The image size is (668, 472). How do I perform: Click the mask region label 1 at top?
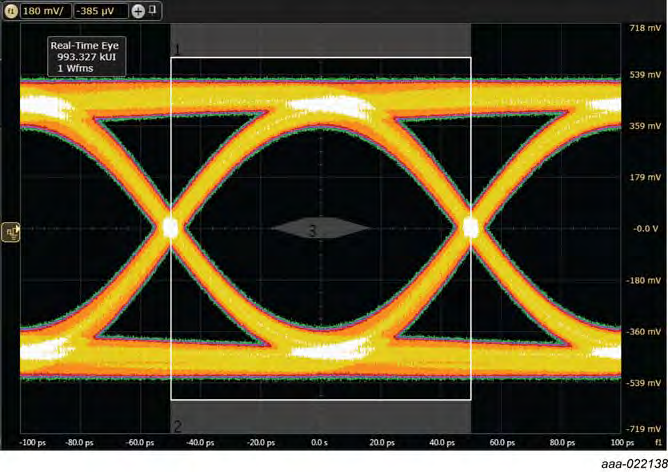click(x=177, y=49)
